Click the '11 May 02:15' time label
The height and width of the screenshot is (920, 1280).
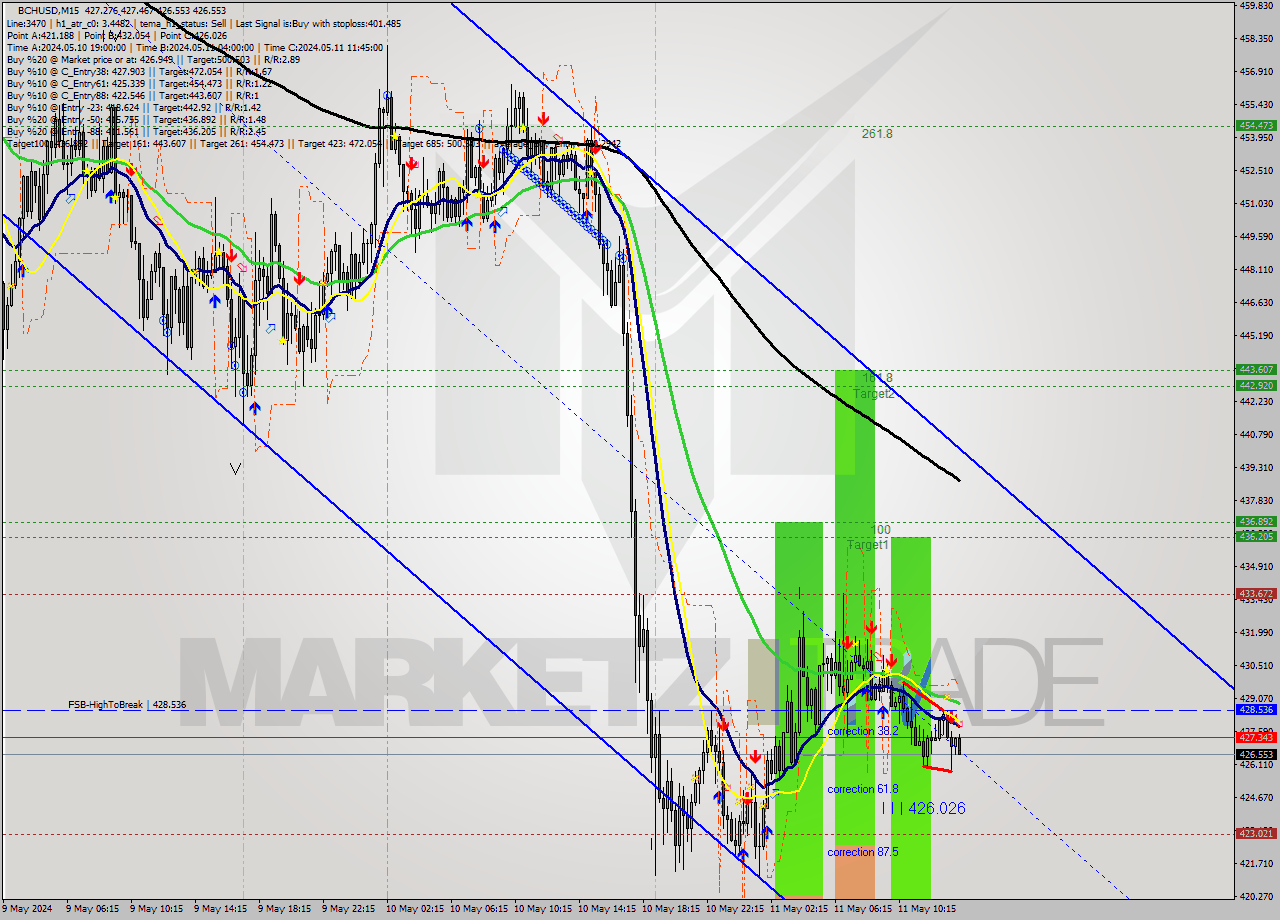pos(801,909)
